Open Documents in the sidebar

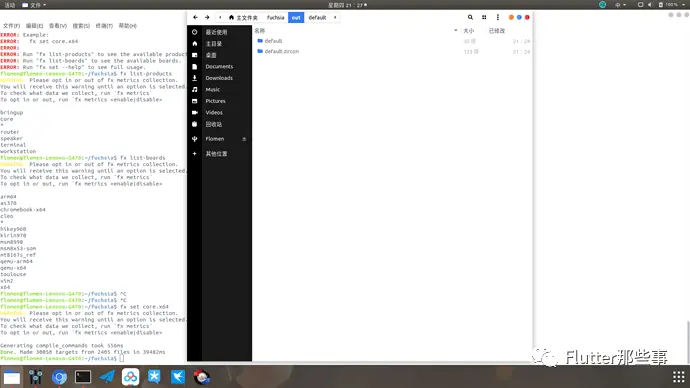[x=220, y=66]
